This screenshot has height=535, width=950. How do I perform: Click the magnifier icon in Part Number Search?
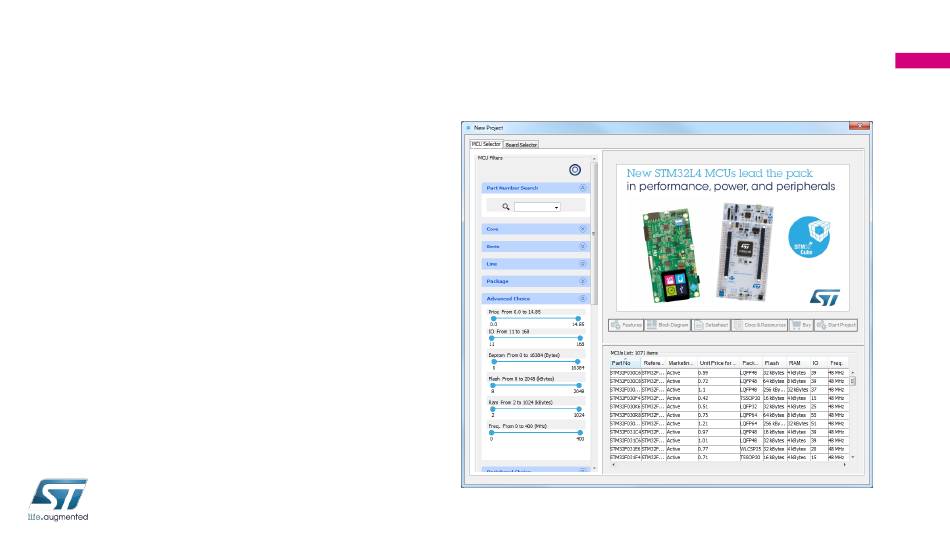(506, 206)
